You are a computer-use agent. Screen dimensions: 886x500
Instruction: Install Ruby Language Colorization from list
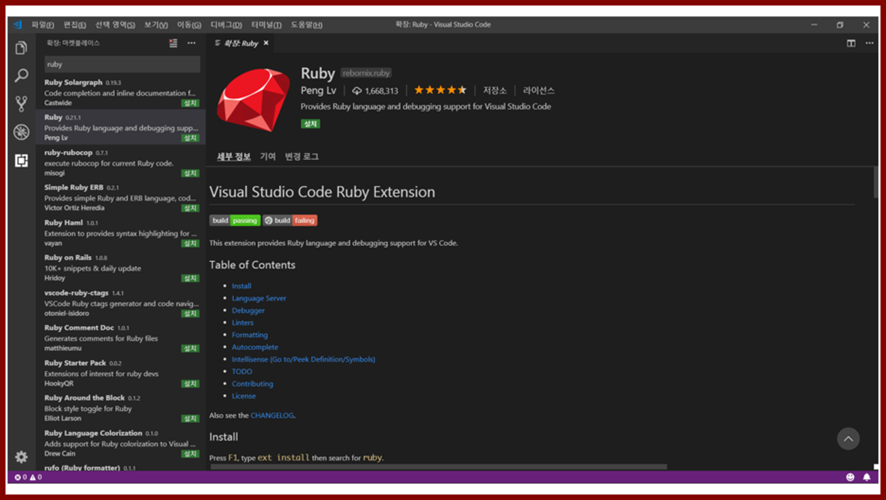pos(190,454)
